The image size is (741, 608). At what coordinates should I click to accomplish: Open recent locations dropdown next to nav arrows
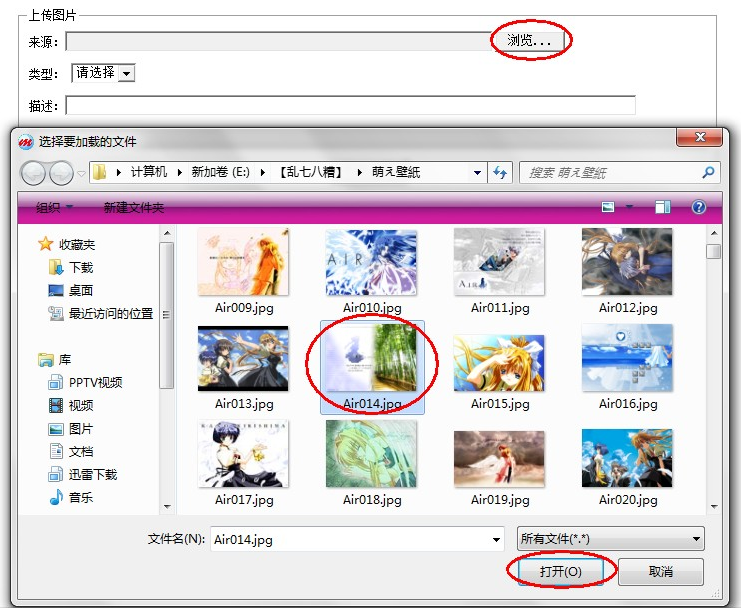click(x=81, y=173)
